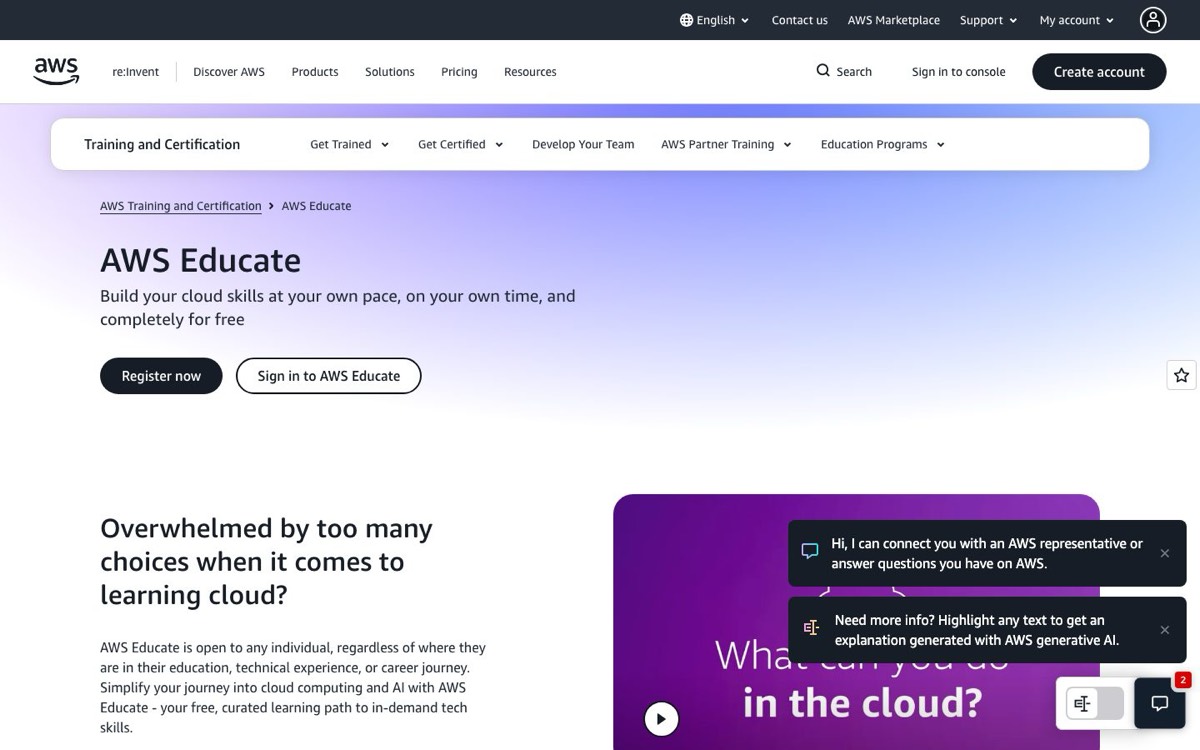Screen dimensions: 1200x750
Task: Click the AWS Educate page title
Action: click(200, 260)
